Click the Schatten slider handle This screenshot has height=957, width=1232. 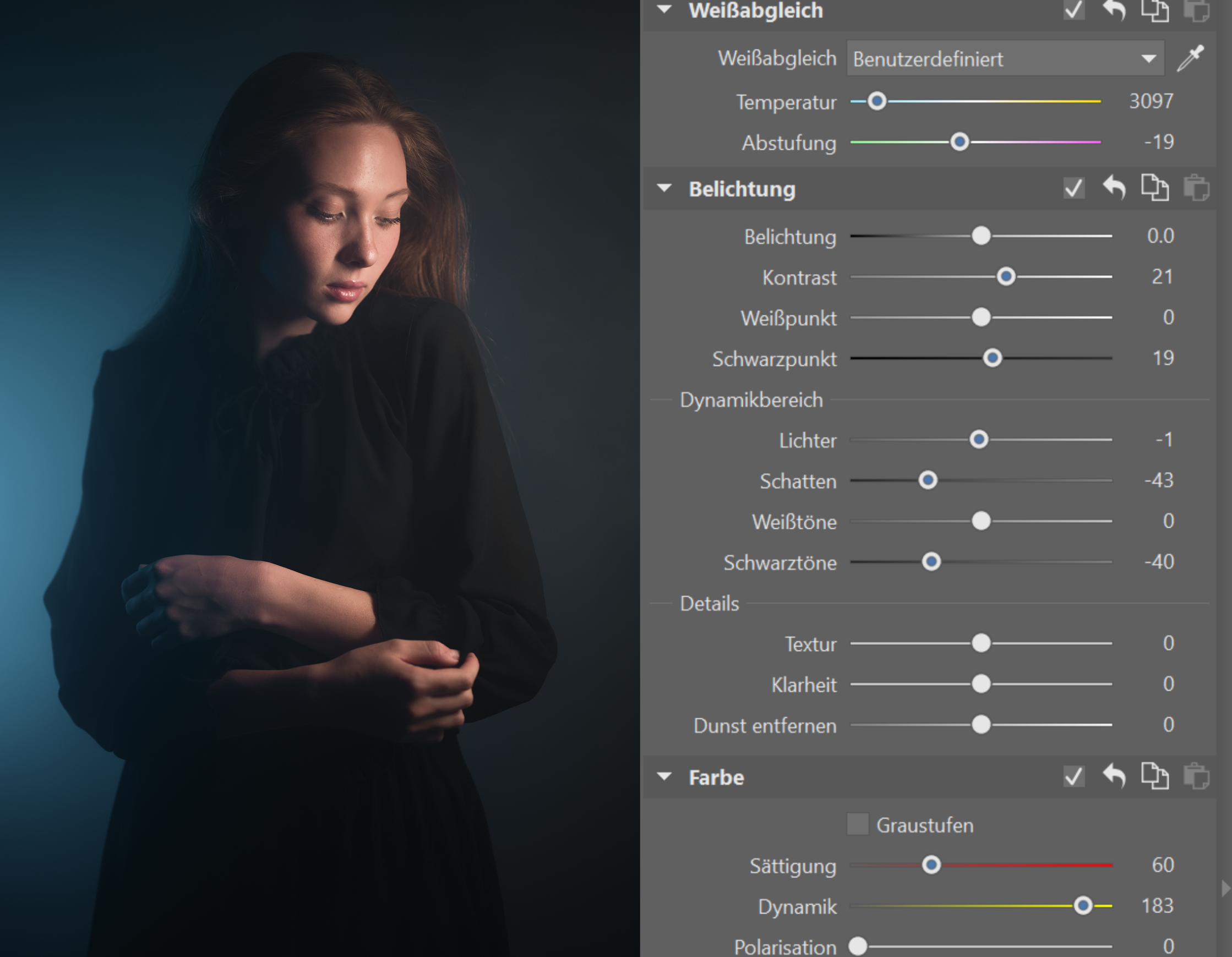click(x=928, y=480)
